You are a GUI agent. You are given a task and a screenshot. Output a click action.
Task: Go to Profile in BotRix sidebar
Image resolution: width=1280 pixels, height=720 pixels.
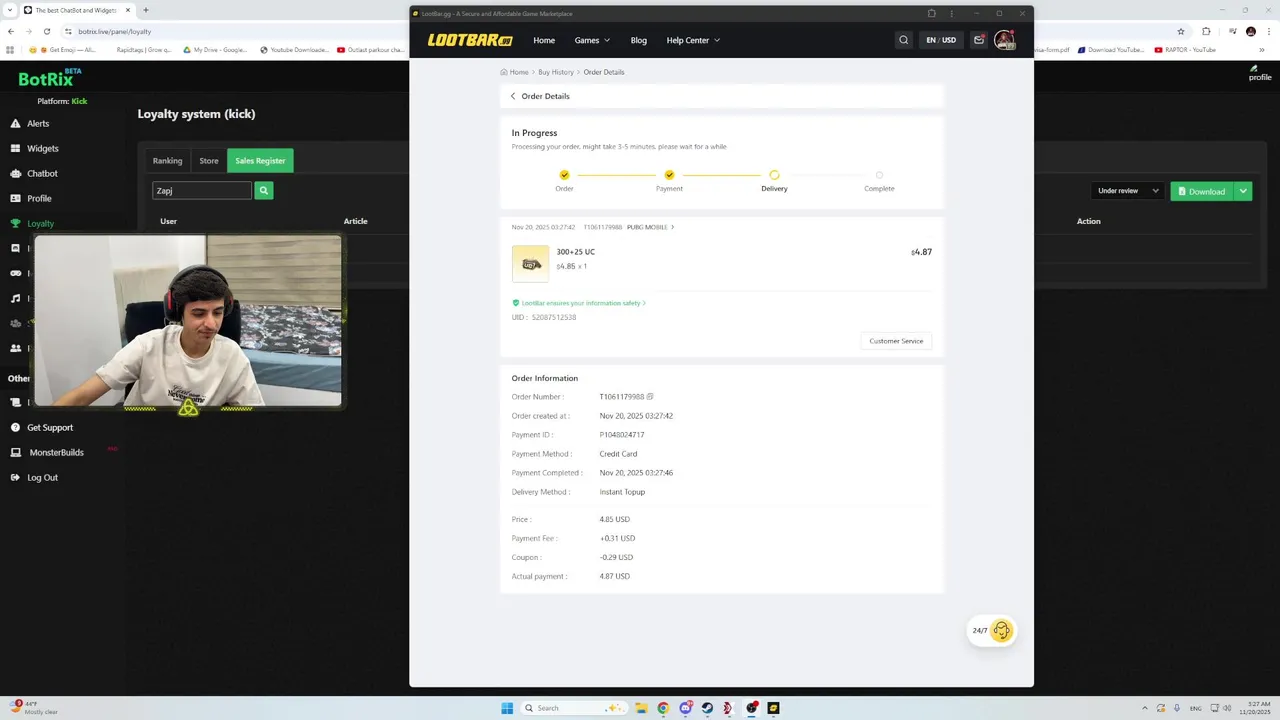31,198
